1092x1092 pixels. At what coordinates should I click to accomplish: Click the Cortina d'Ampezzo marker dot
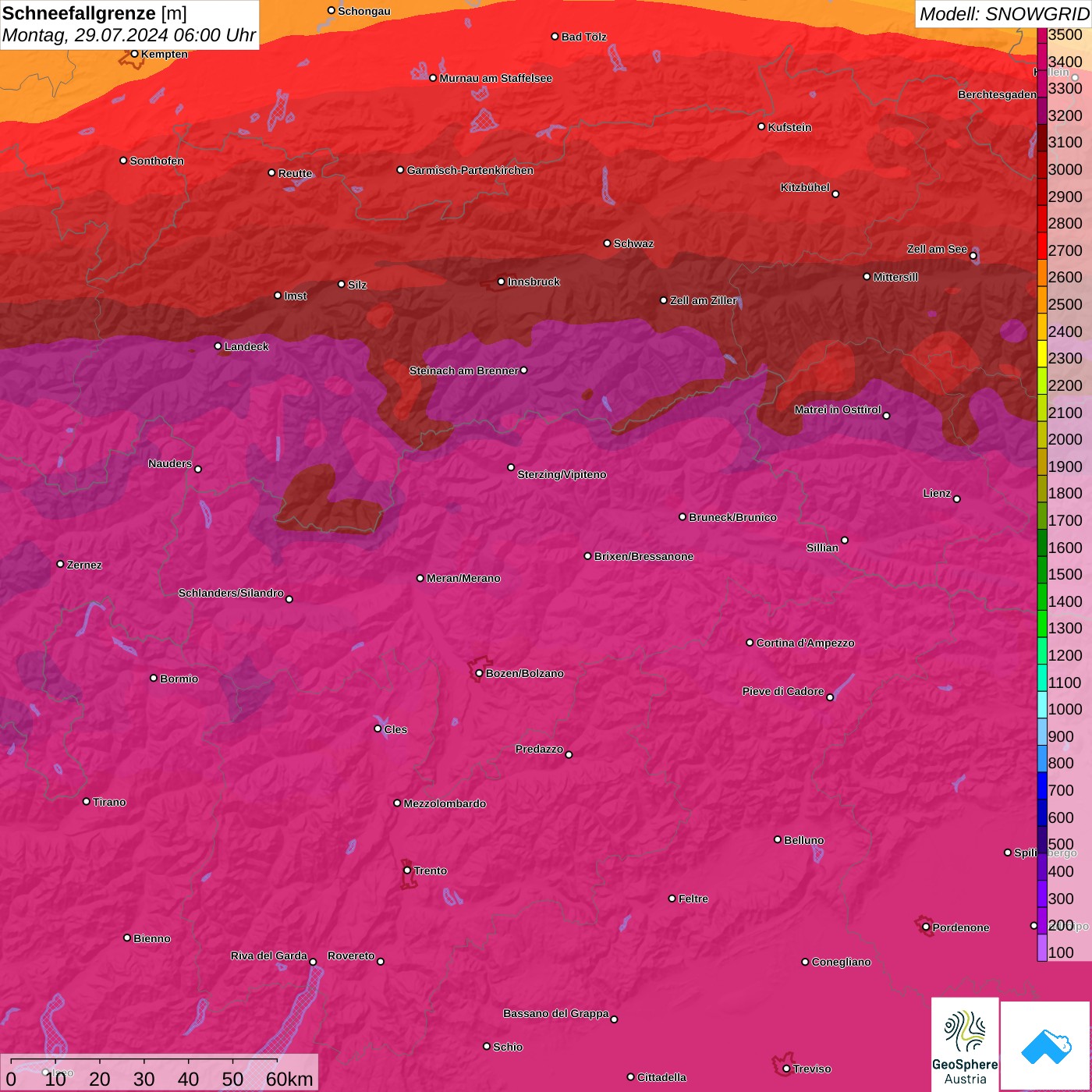750,643
